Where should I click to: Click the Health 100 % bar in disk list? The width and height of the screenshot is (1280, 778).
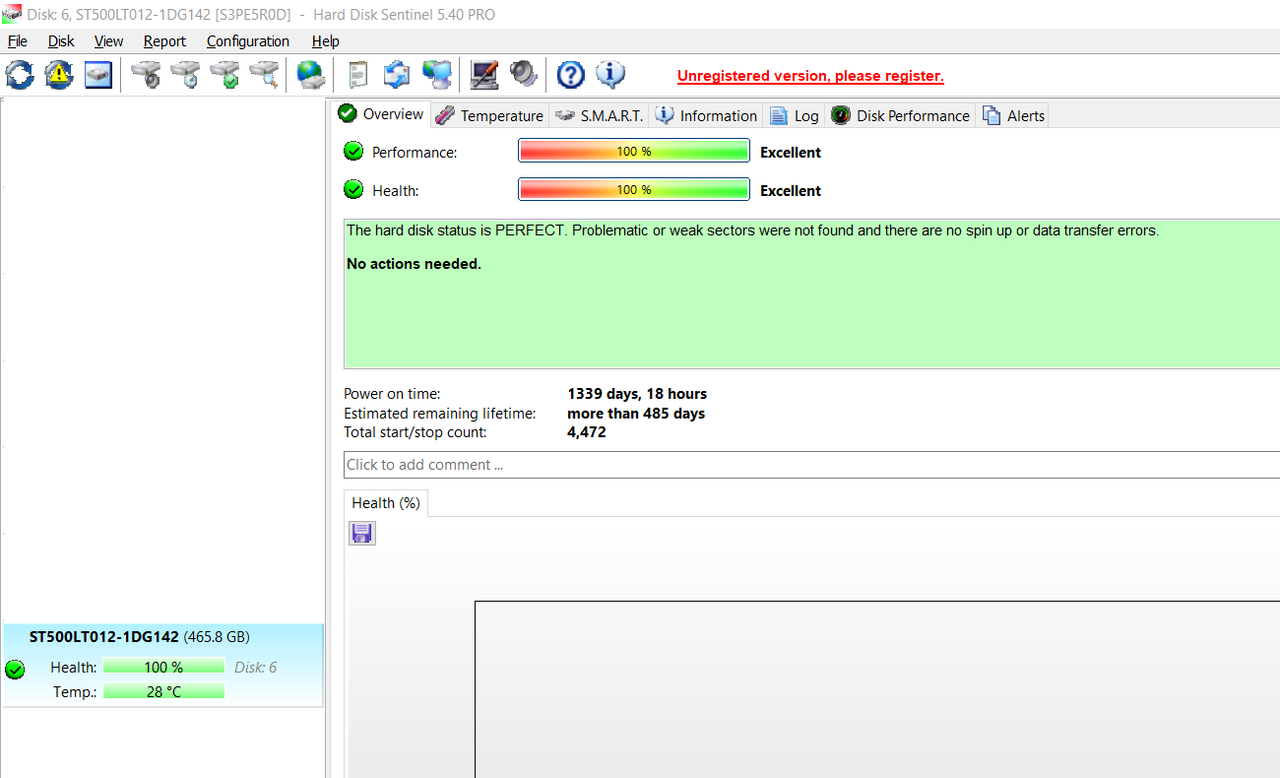coord(163,667)
